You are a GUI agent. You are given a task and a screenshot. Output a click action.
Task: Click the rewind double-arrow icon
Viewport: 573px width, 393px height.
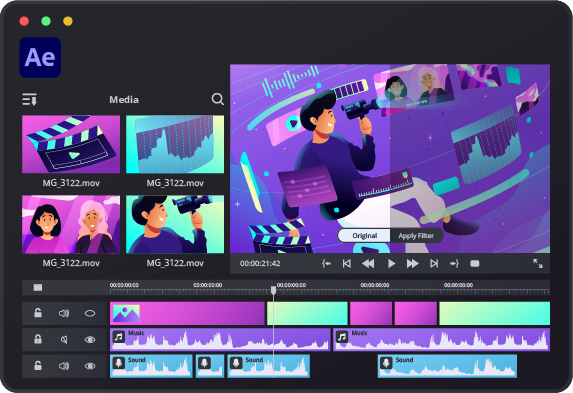[368, 264]
